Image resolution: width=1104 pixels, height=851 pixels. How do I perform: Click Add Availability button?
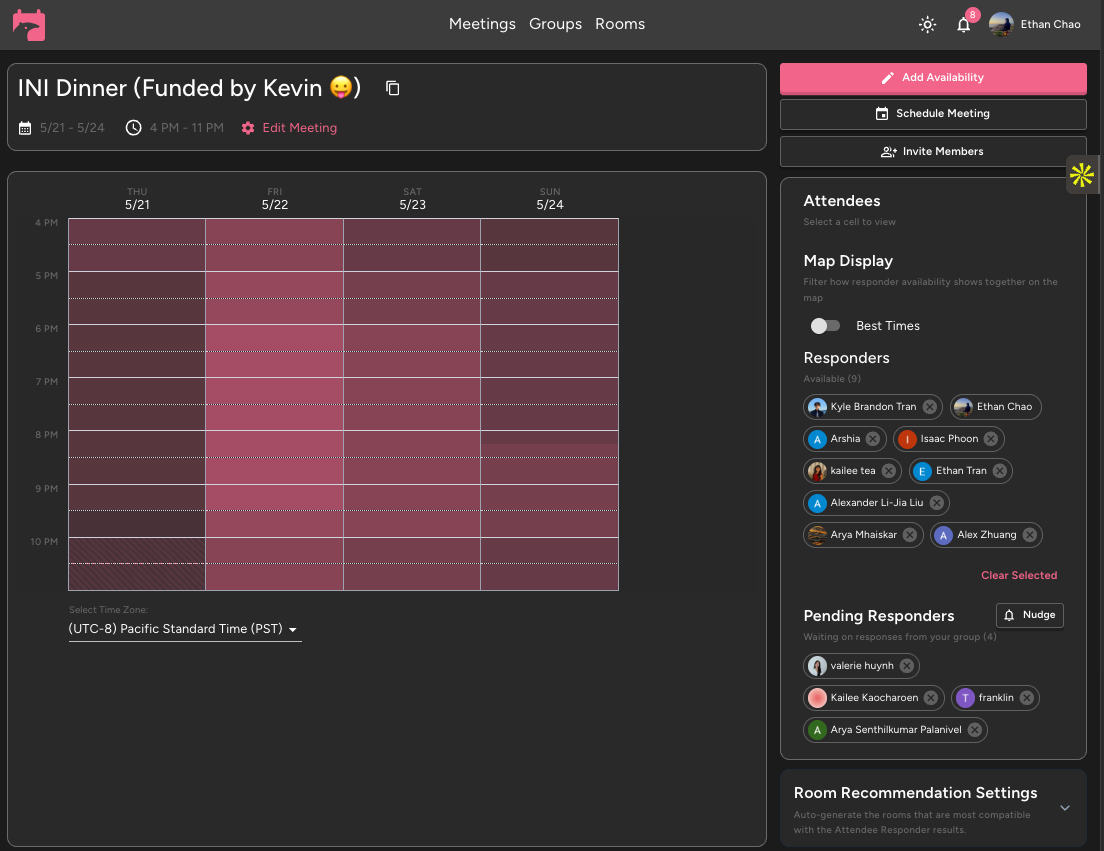[933, 78]
